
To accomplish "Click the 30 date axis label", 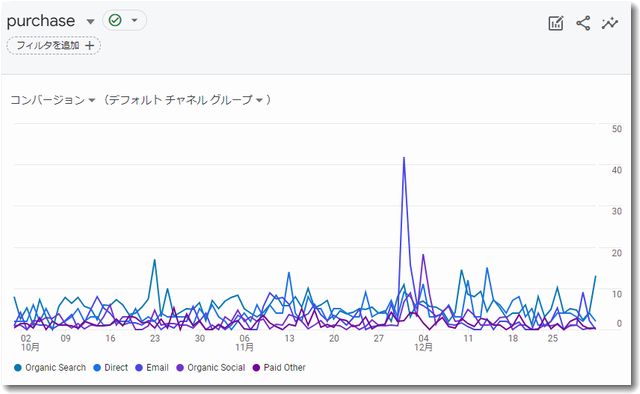I will coord(200,338).
